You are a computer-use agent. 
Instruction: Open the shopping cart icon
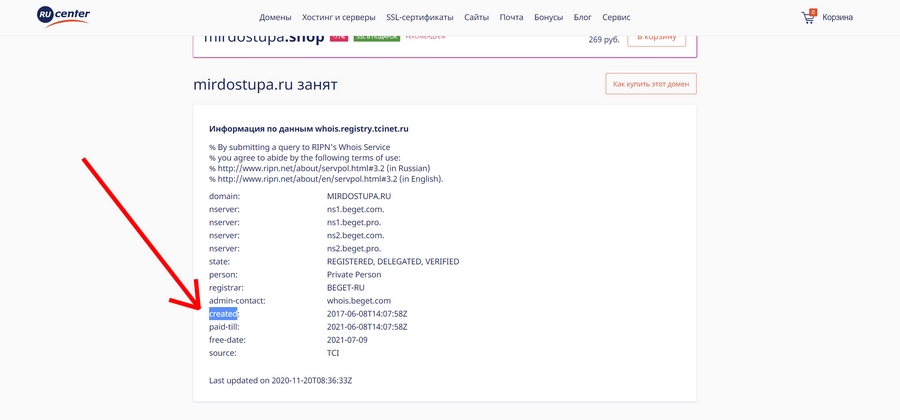click(x=808, y=17)
